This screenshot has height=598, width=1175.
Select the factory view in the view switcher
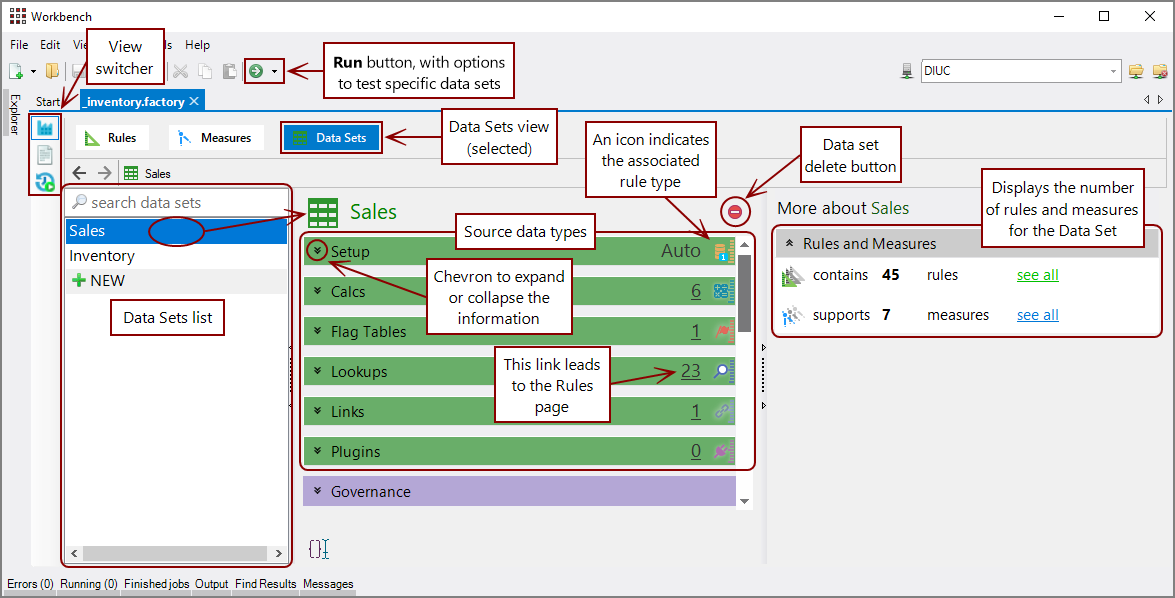pos(45,127)
